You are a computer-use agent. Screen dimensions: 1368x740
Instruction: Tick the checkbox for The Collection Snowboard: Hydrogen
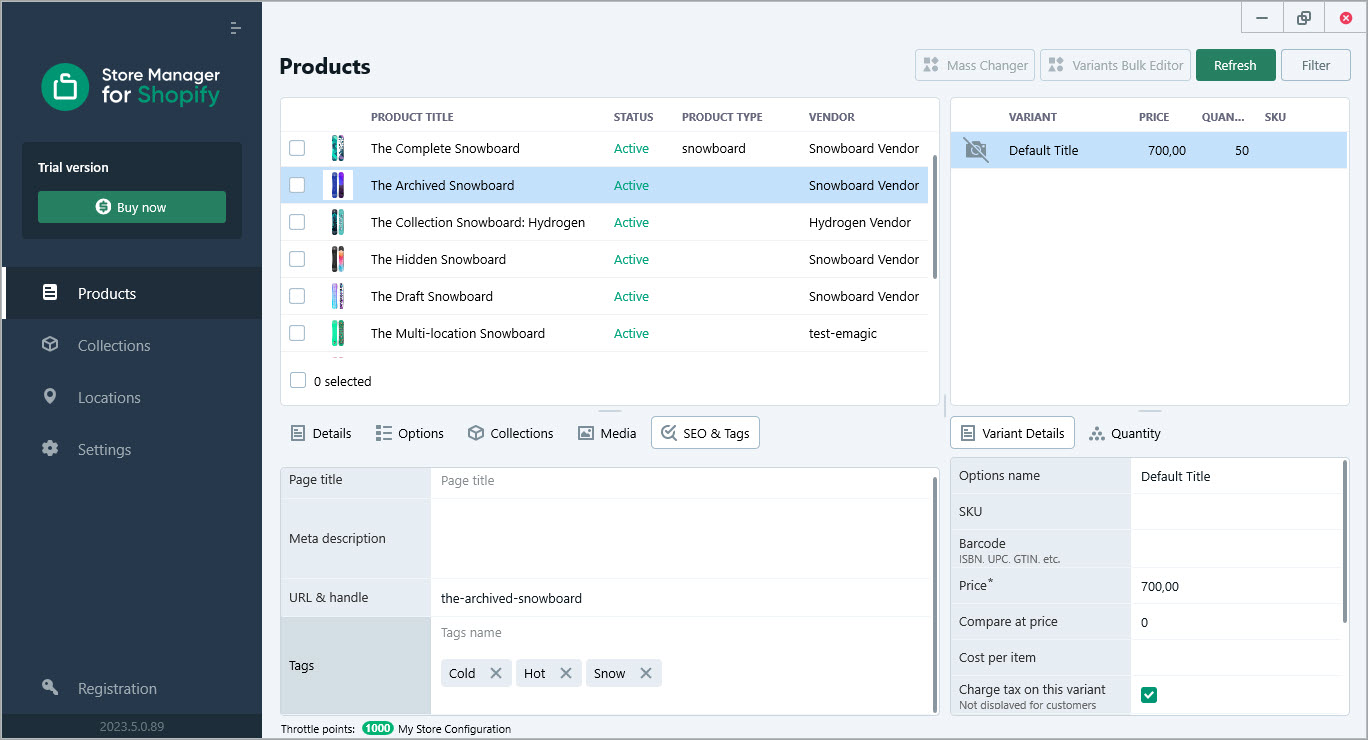click(x=297, y=222)
